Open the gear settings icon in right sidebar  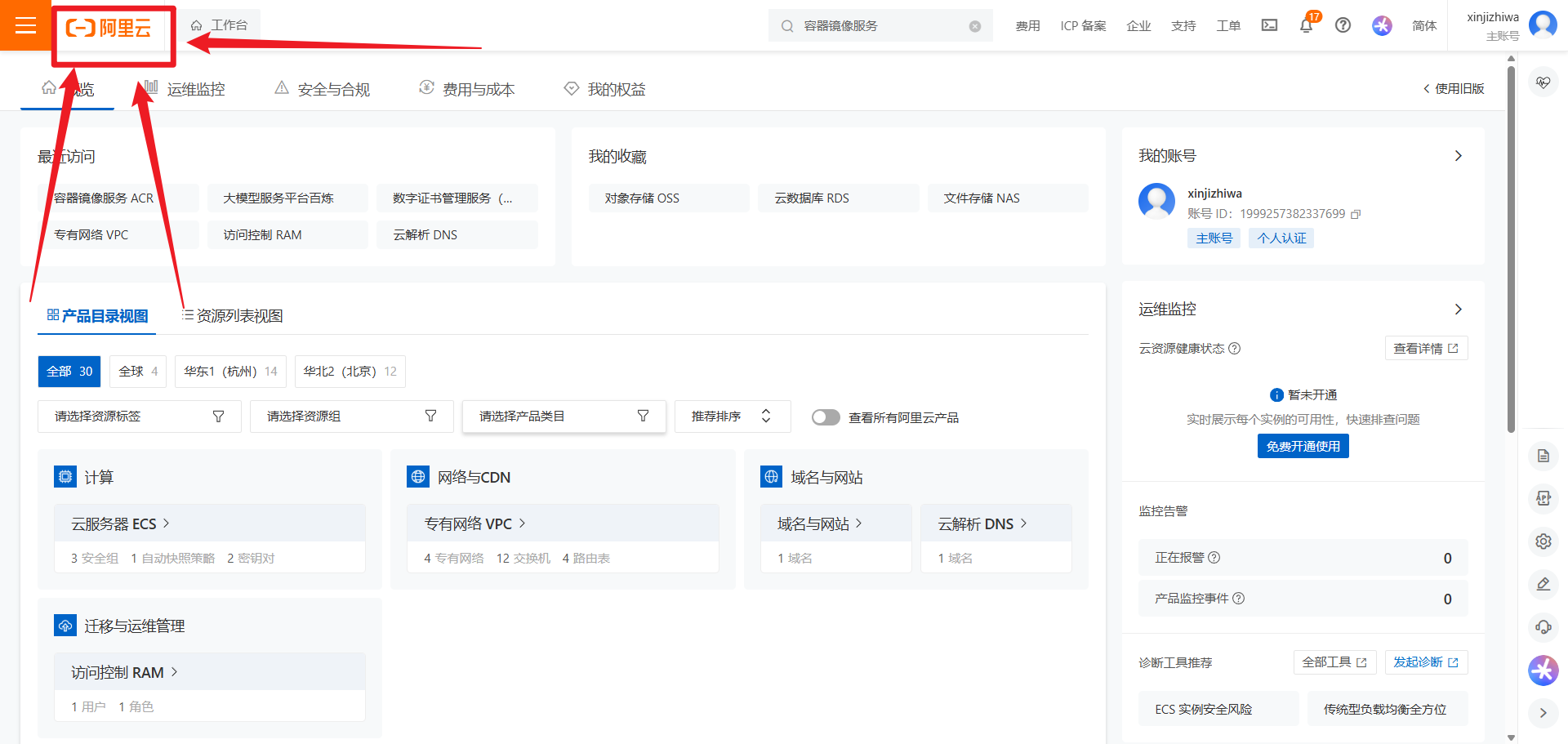point(1543,541)
